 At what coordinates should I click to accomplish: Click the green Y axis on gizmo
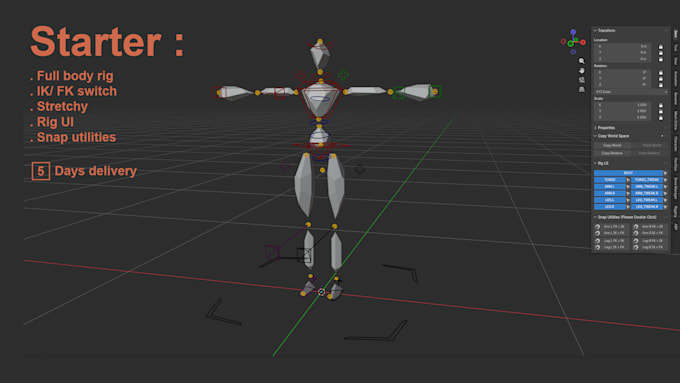(570, 44)
